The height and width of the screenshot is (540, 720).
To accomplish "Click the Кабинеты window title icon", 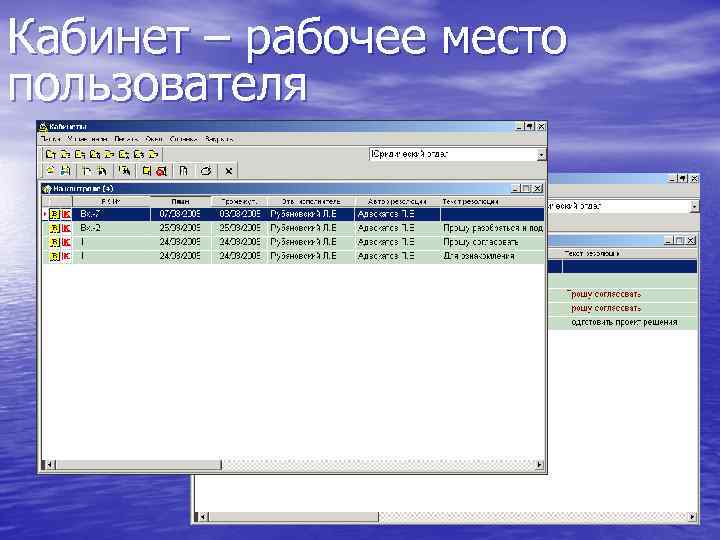I will tap(43, 127).
